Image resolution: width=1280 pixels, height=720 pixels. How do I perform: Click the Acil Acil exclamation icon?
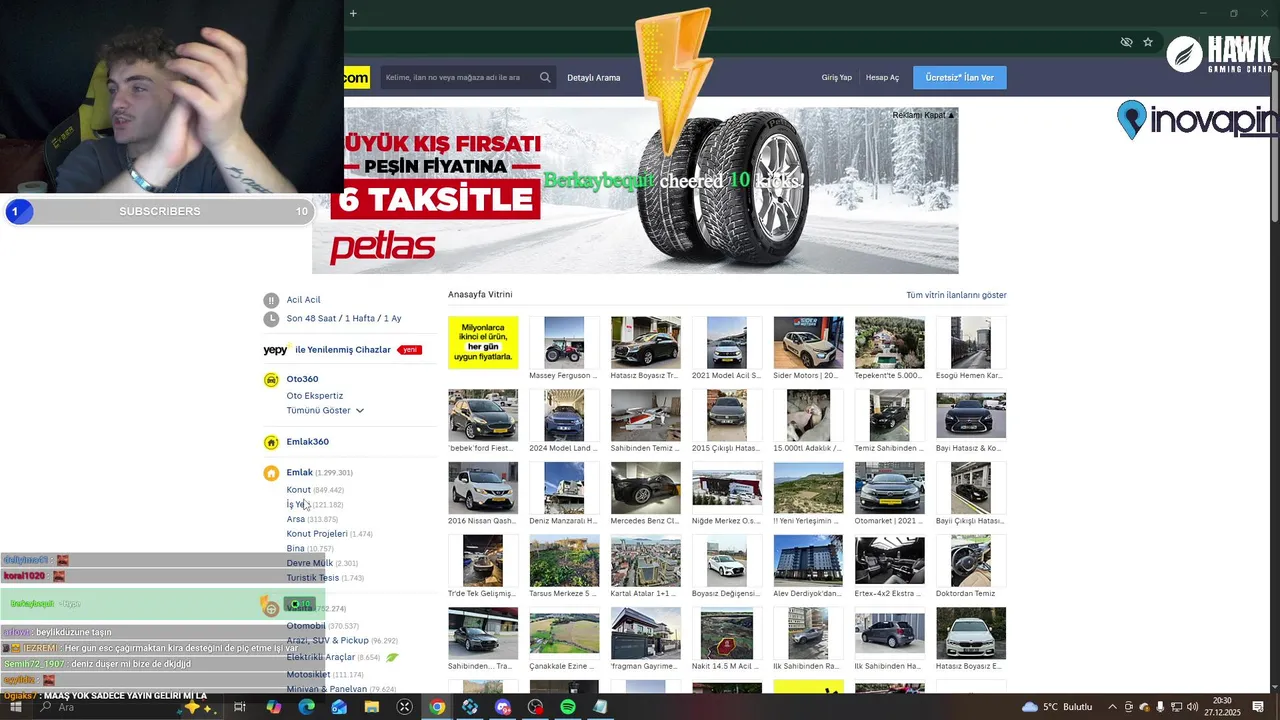[271, 300]
